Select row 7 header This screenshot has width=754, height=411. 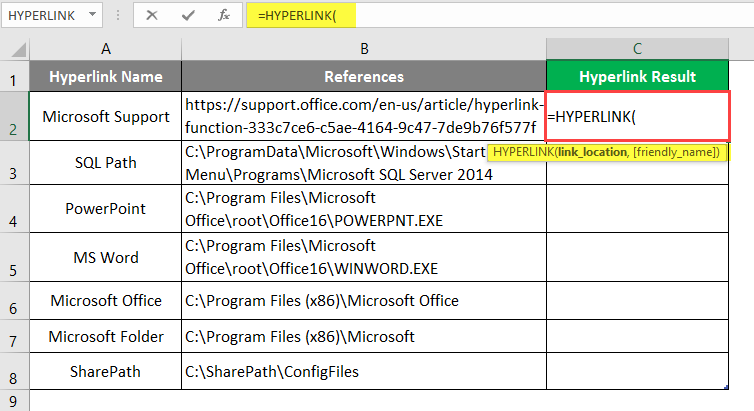[14, 336]
